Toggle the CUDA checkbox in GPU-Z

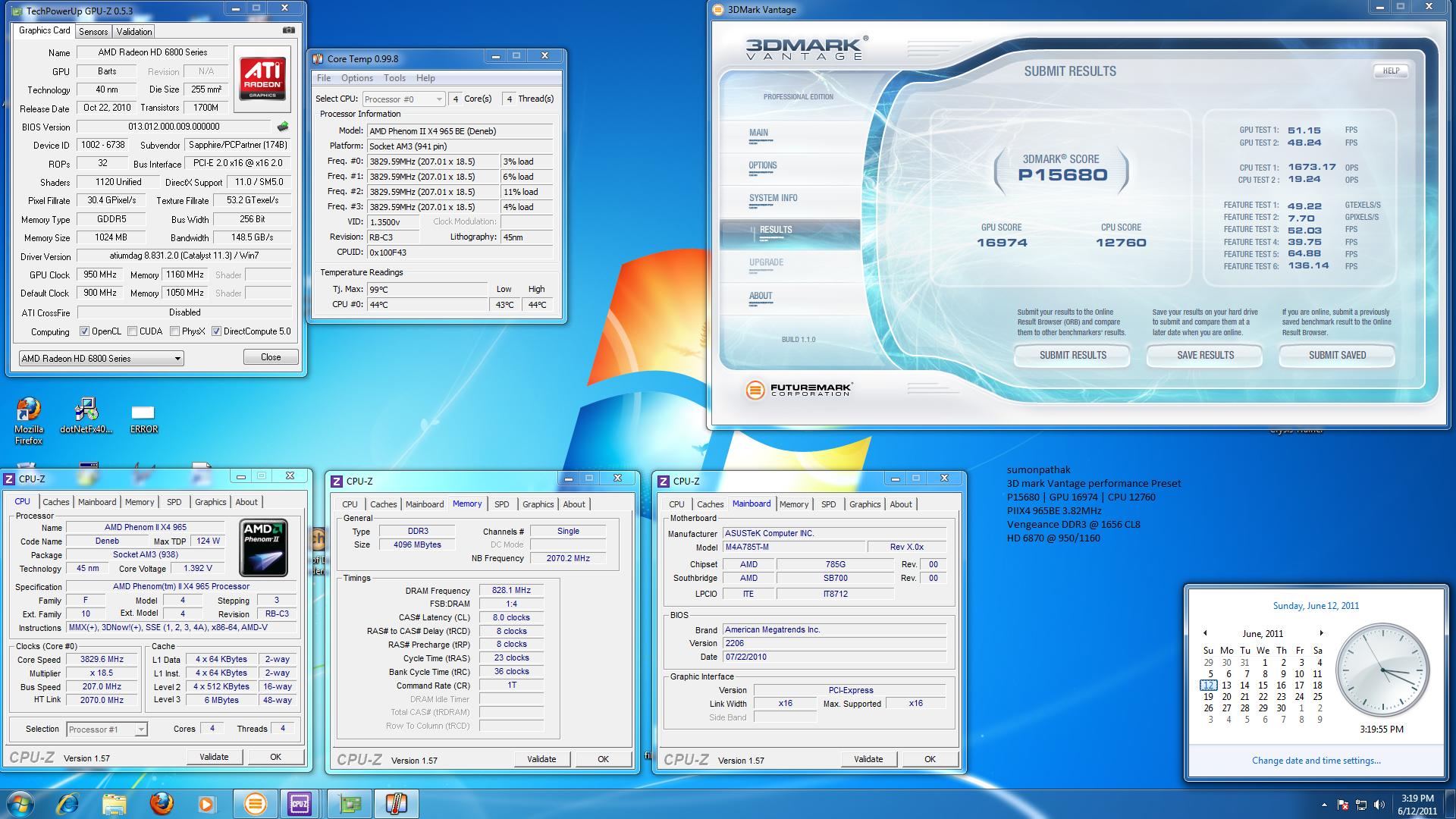[133, 331]
